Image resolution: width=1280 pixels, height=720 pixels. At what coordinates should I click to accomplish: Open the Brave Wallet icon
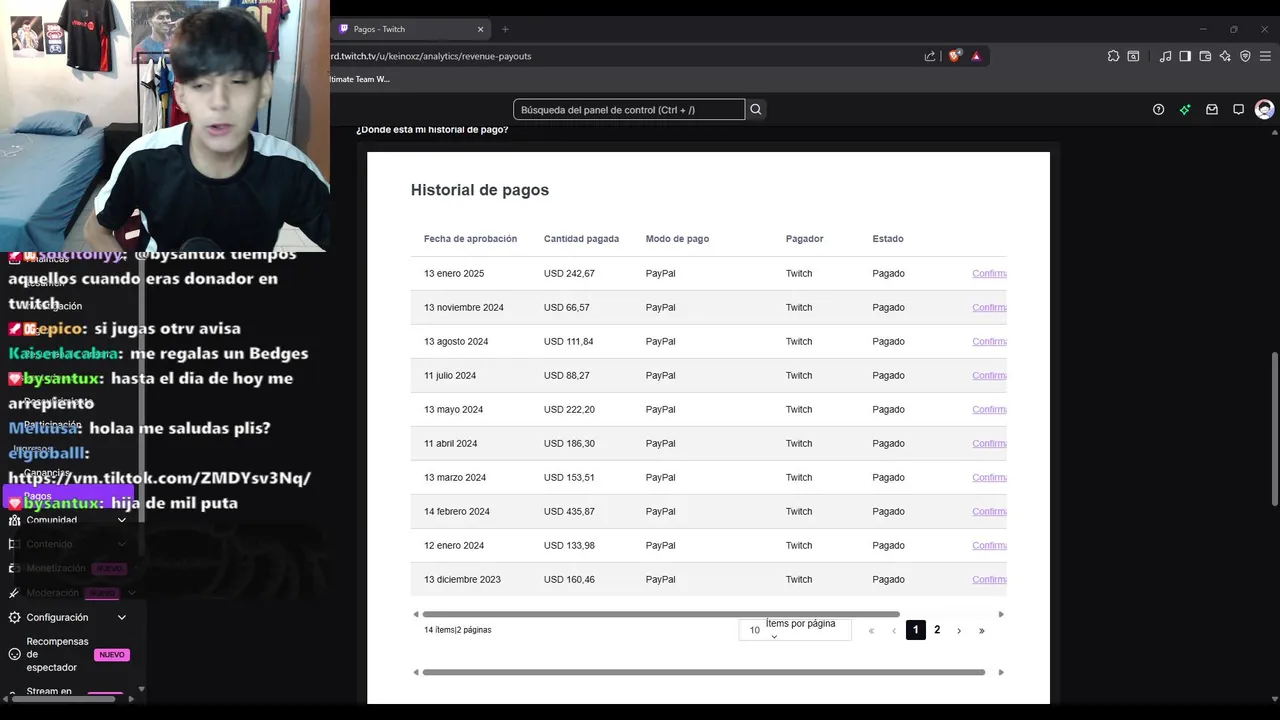[x=1205, y=56]
